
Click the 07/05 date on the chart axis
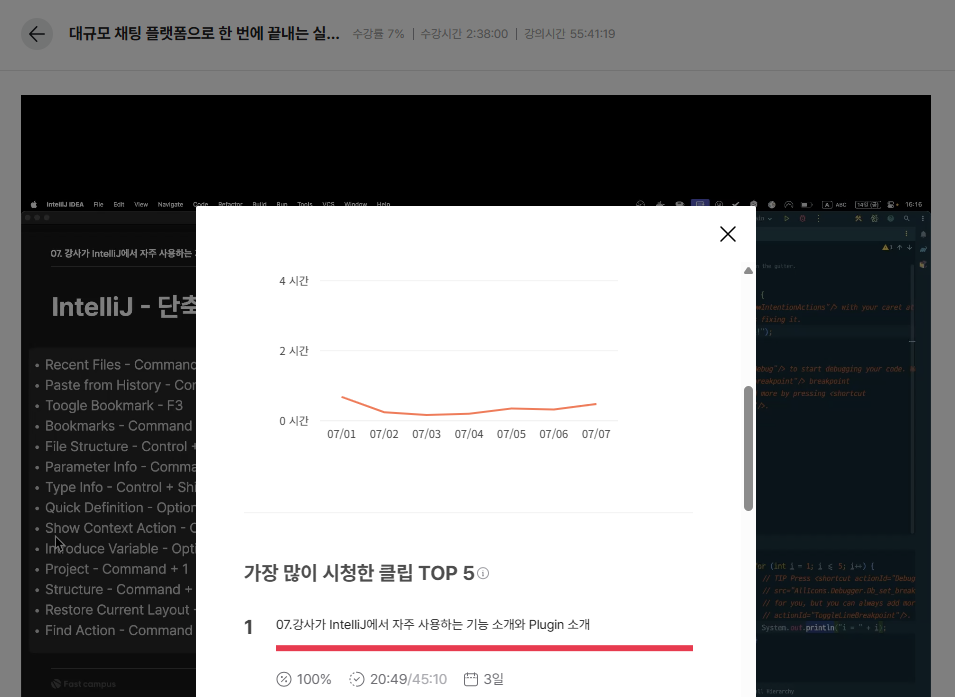[x=511, y=434]
